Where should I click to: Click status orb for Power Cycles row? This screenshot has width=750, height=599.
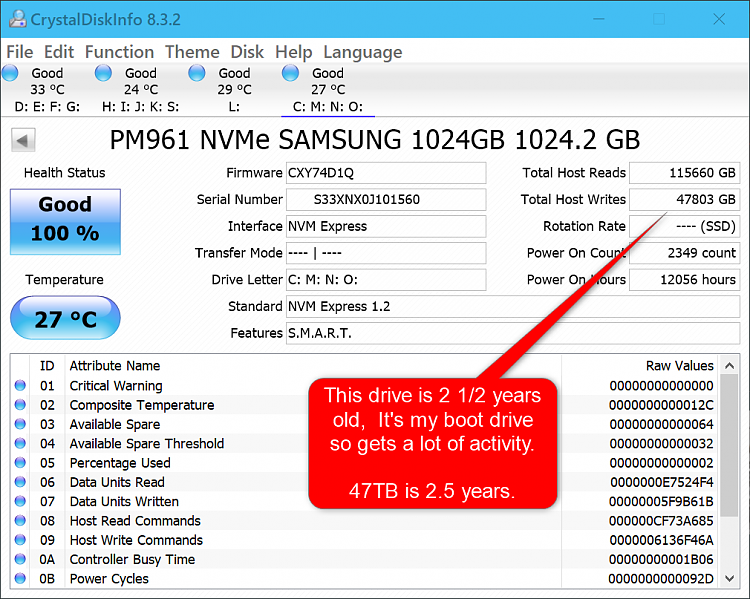20,578
